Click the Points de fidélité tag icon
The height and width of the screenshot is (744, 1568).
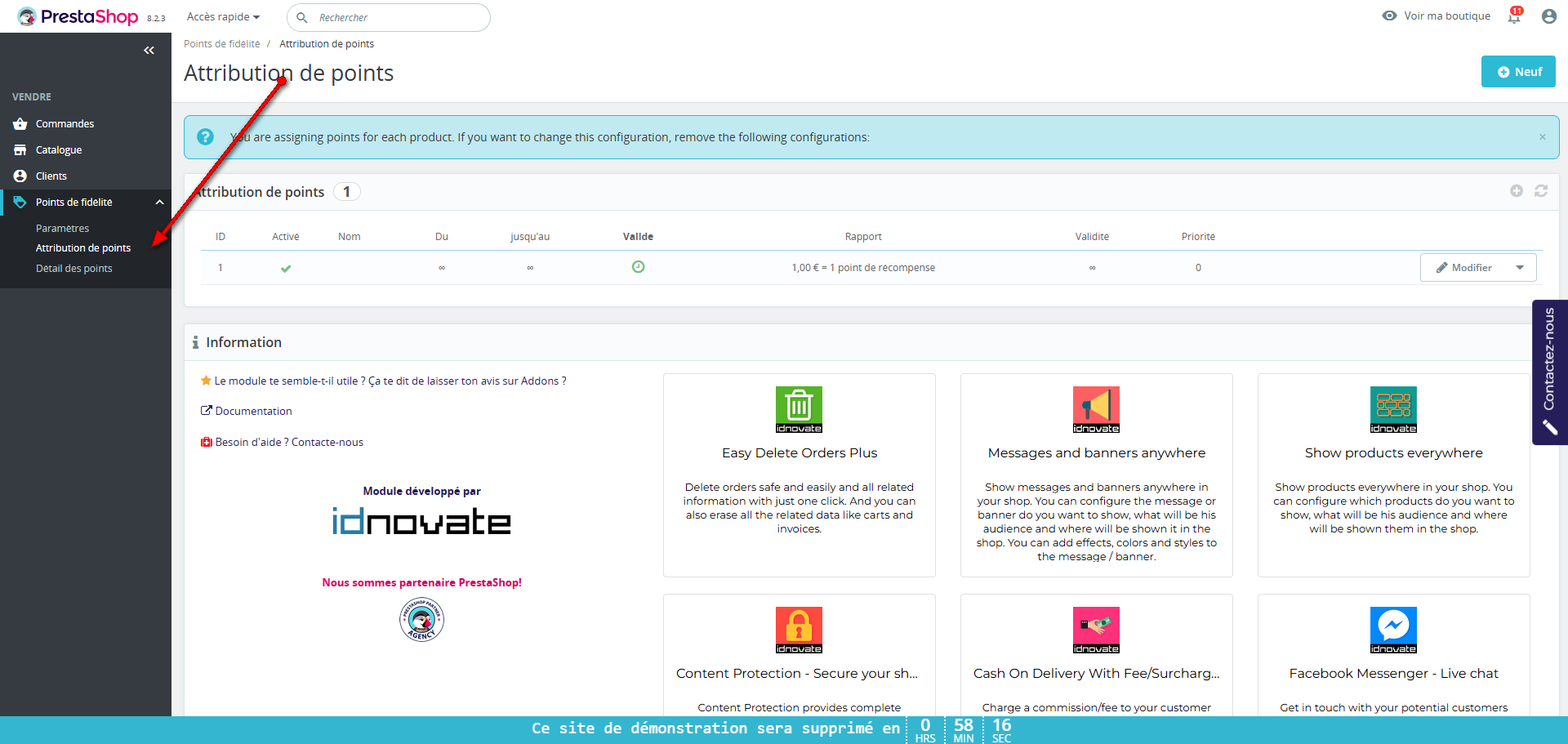(x=20, y=203)
